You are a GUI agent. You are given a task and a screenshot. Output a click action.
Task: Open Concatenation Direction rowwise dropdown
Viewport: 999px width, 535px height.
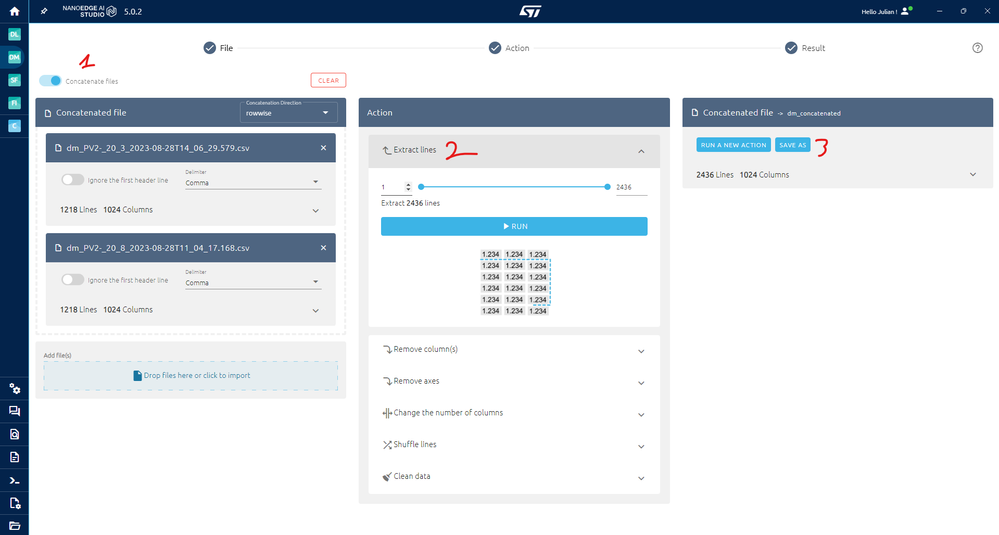pos(288,111)
